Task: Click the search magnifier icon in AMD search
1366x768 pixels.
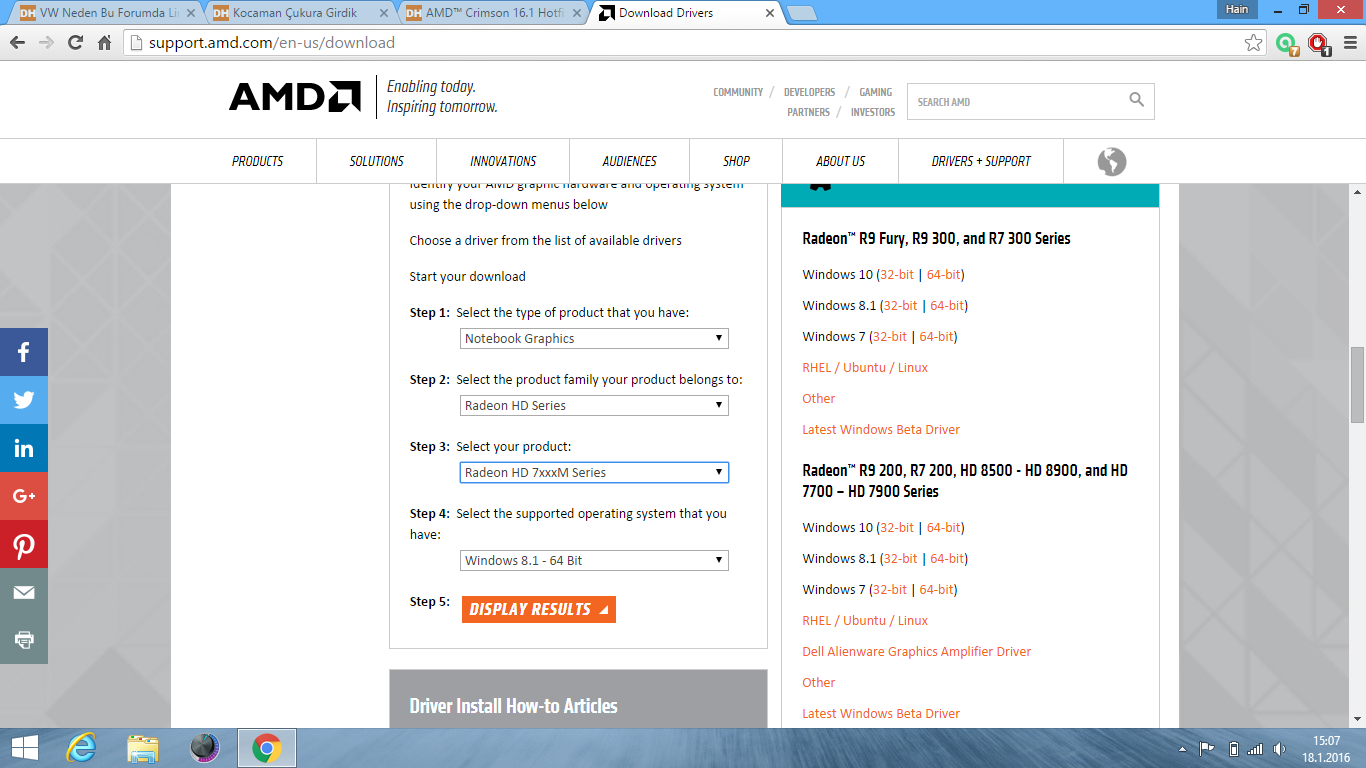Action: click(1136, 100)
